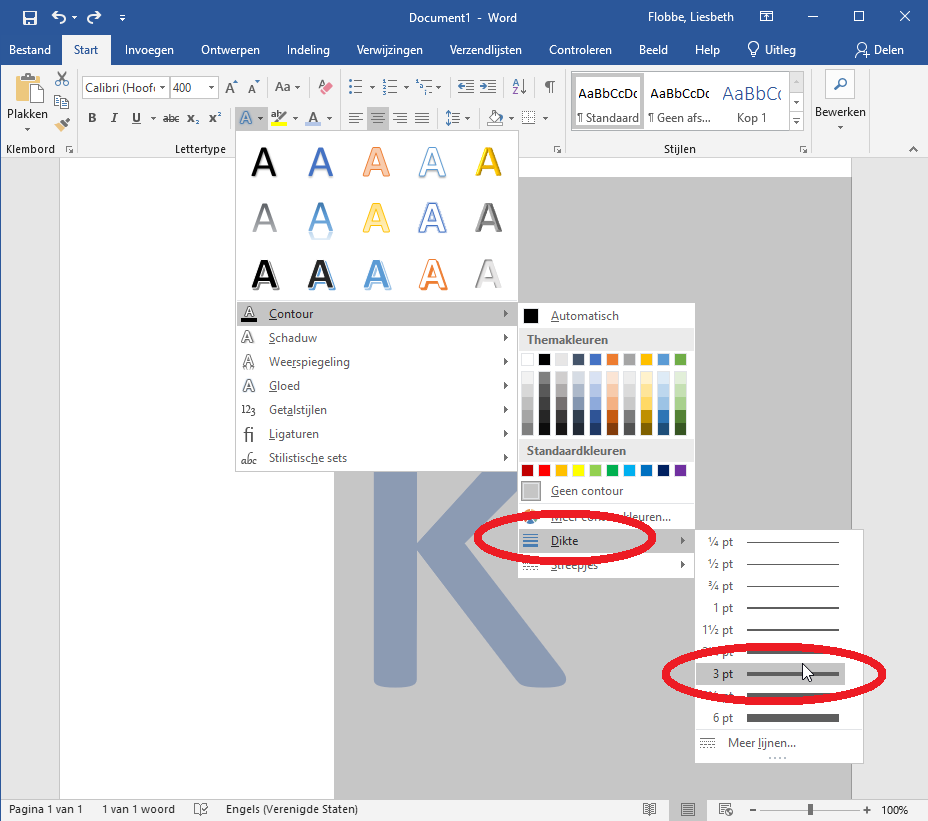Viewport: 928px width, 821px height.
Task: Toggle bold formatting
Action: pyautogui.click(x=92, y=118)
